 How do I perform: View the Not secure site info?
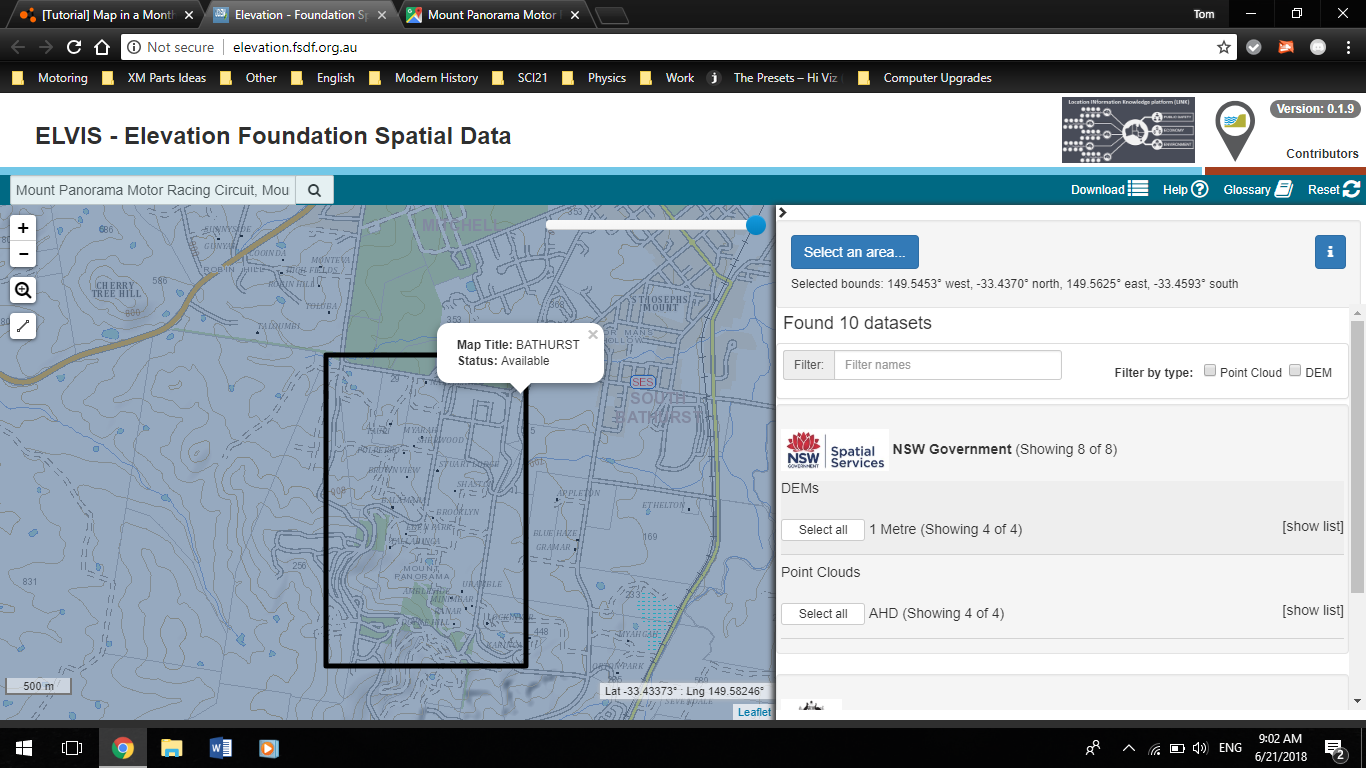point(170,47)
